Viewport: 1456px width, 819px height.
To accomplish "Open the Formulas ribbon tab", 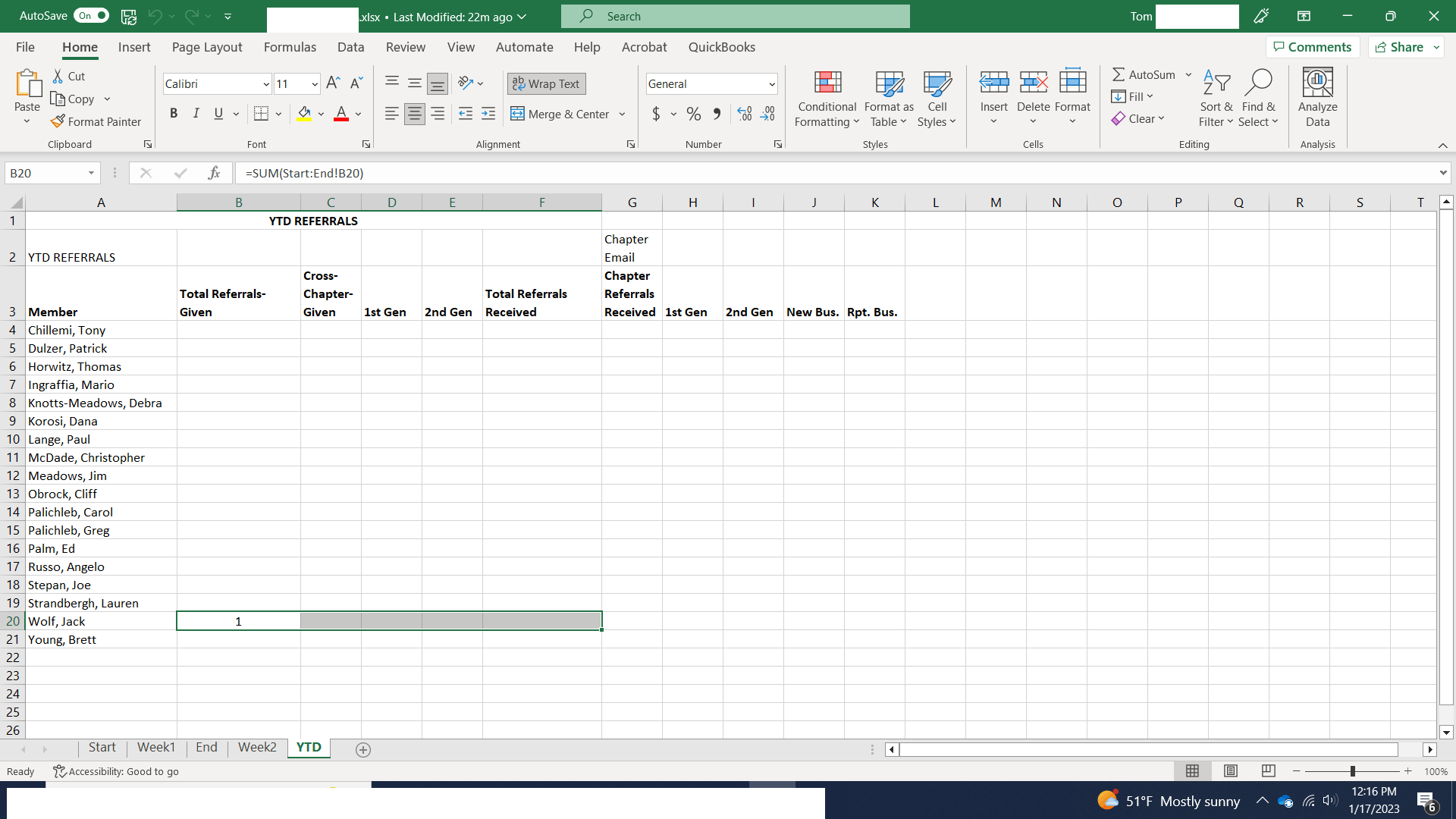I will point(290,47).
